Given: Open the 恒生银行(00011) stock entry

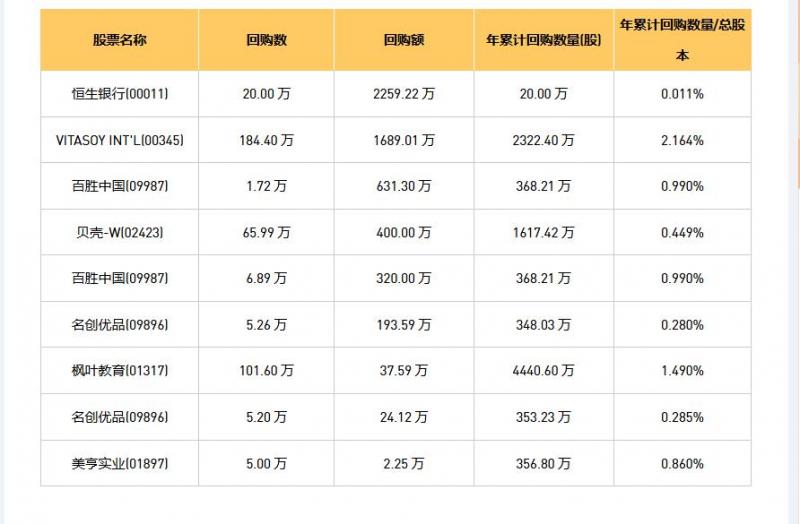Looking at the screenshot, I should [119, 94].
